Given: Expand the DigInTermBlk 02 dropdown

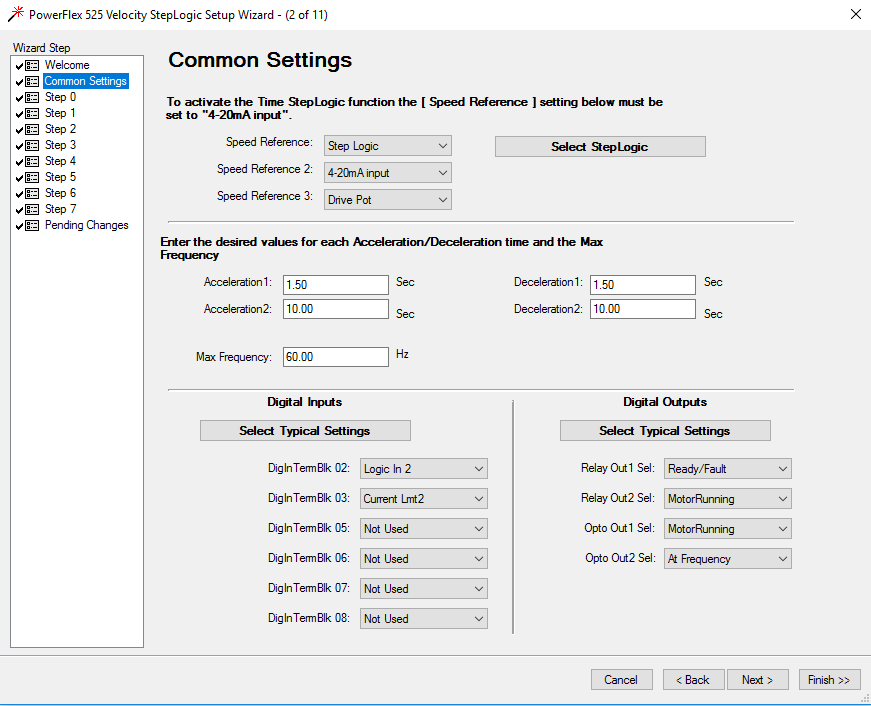Looking at the screenshot, I should (x=424, y=469).
